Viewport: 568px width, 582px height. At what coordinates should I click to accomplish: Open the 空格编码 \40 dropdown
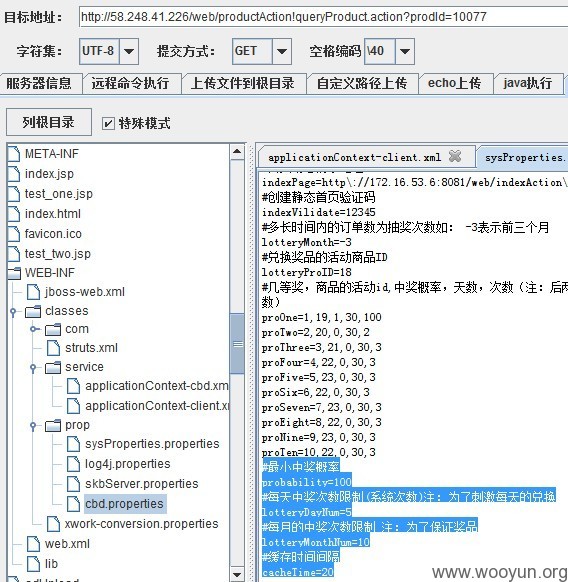click(405, 51)
